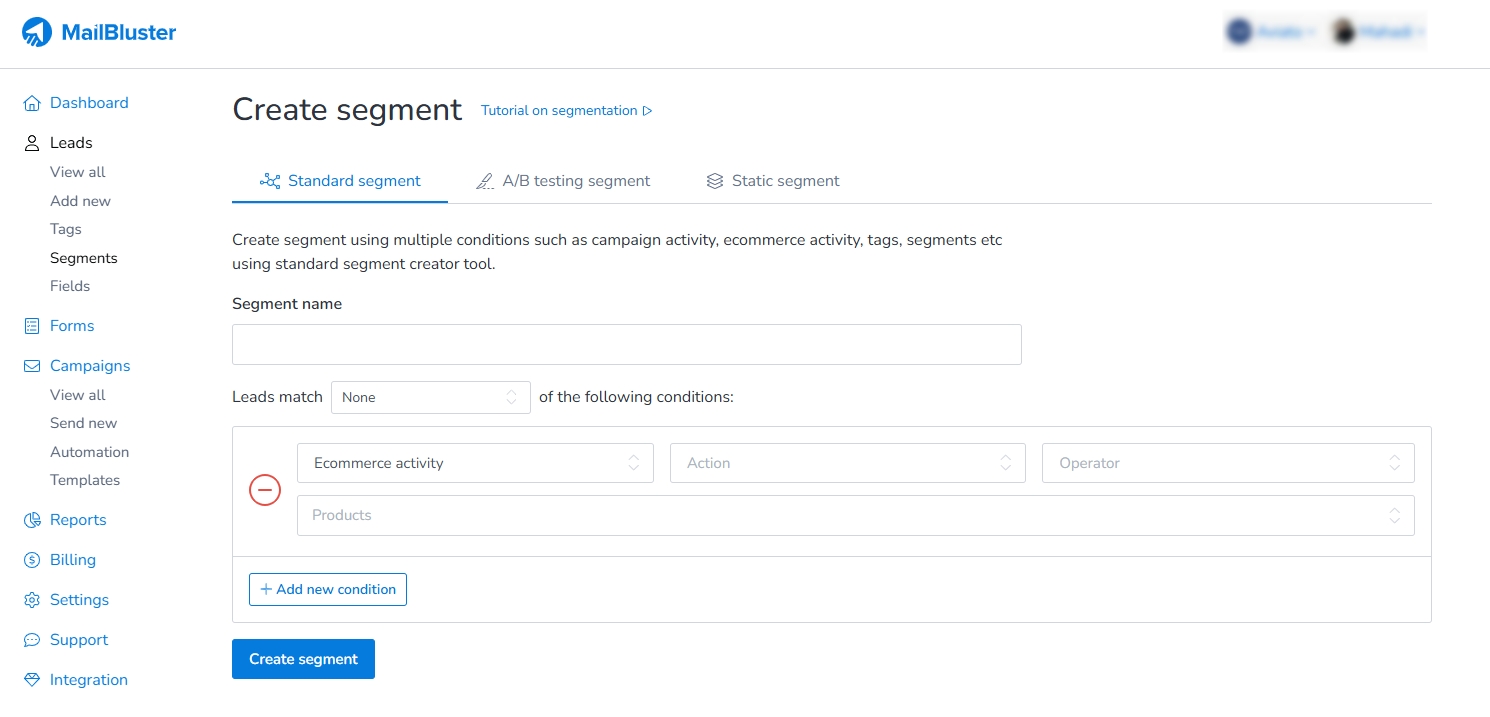The width and height of the screenshot is (1490, 717).
Task: Click the Campaigns envelope icon
Action: click(x=32, y=366)
